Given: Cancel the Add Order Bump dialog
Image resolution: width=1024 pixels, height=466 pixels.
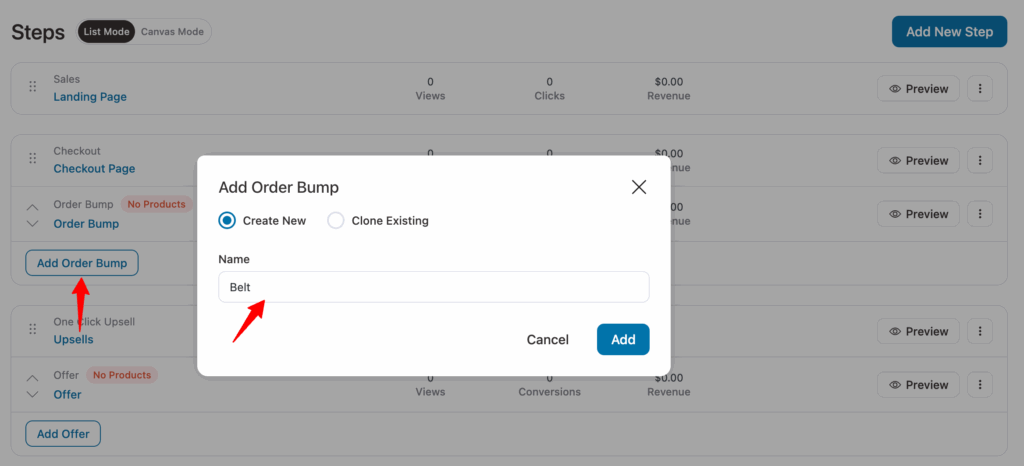Looking at the screenshot, I should click(x=547, y=339).
